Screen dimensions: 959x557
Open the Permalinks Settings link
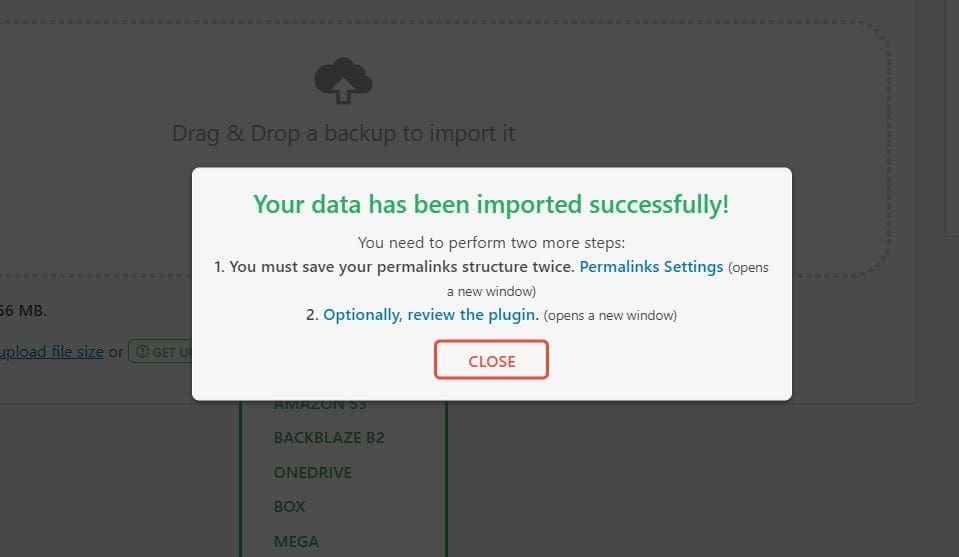click(x=651, y=267)
